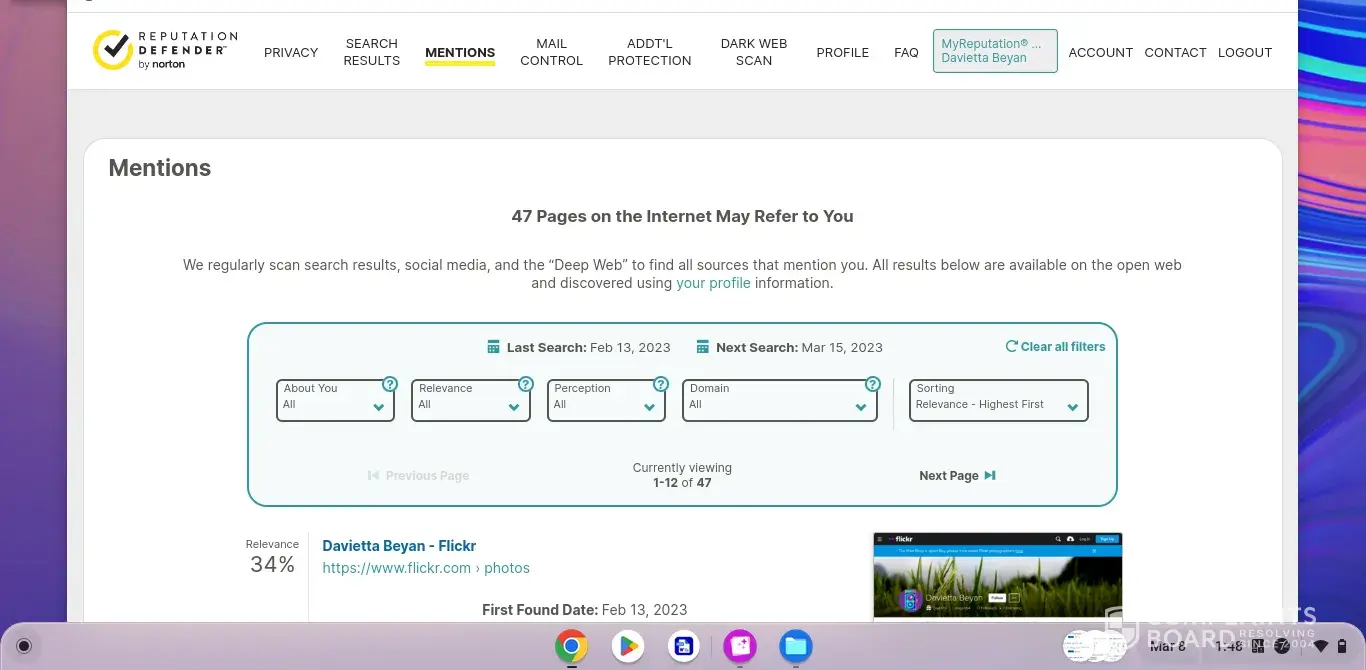
Task: Expand the Domain filter dropdown
Action: 779,400
